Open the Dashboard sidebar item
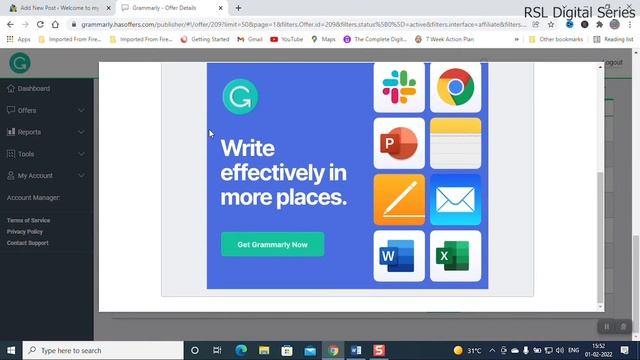Viewport: 640px width, 360px height. click(29, 88)
